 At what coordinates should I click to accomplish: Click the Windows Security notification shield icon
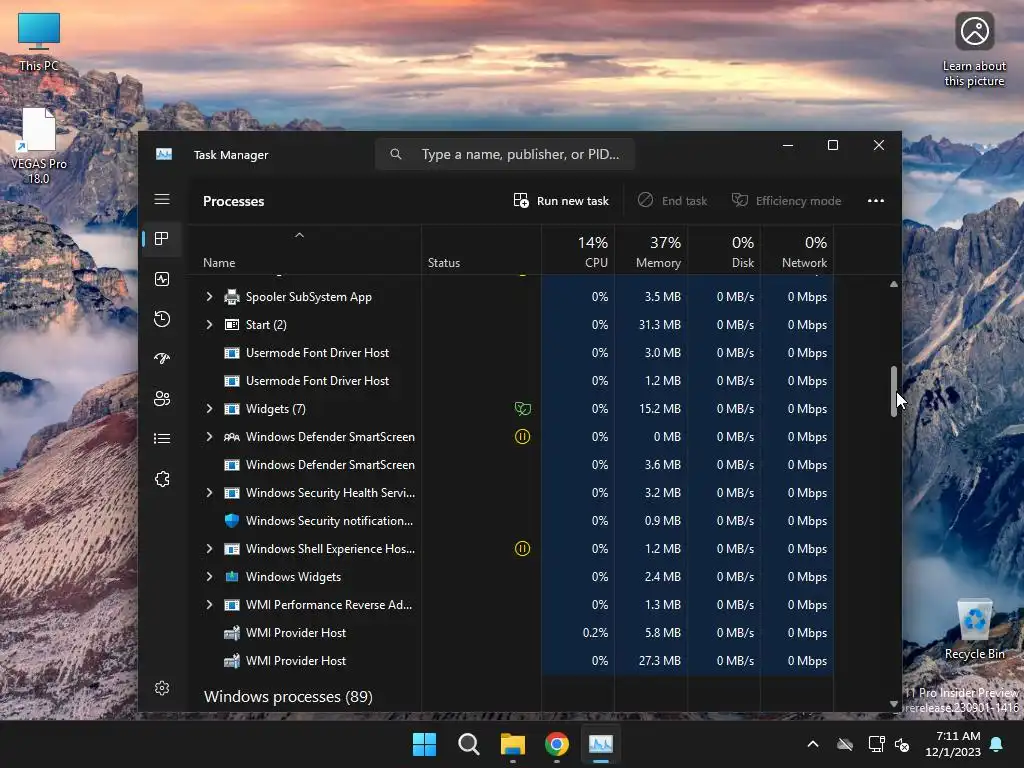232,520
